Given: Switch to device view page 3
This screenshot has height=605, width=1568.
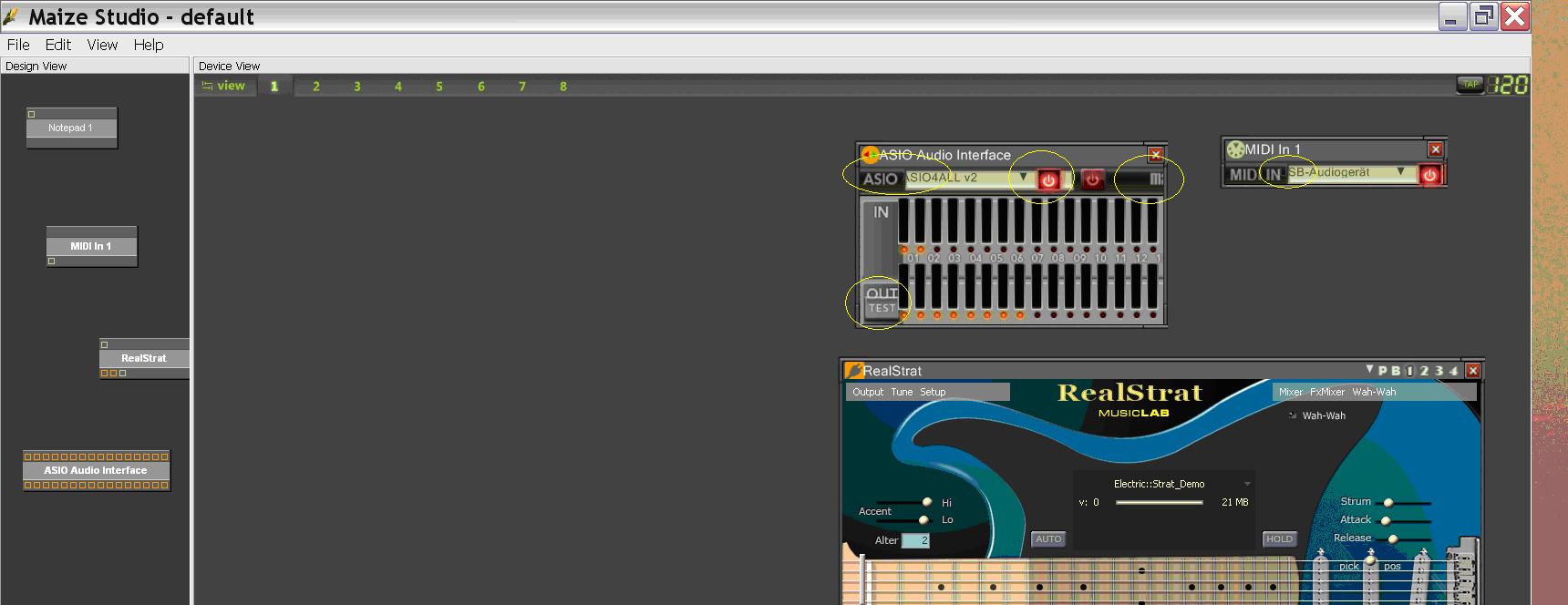Looking at the screenshot, I should click(357, 87).
